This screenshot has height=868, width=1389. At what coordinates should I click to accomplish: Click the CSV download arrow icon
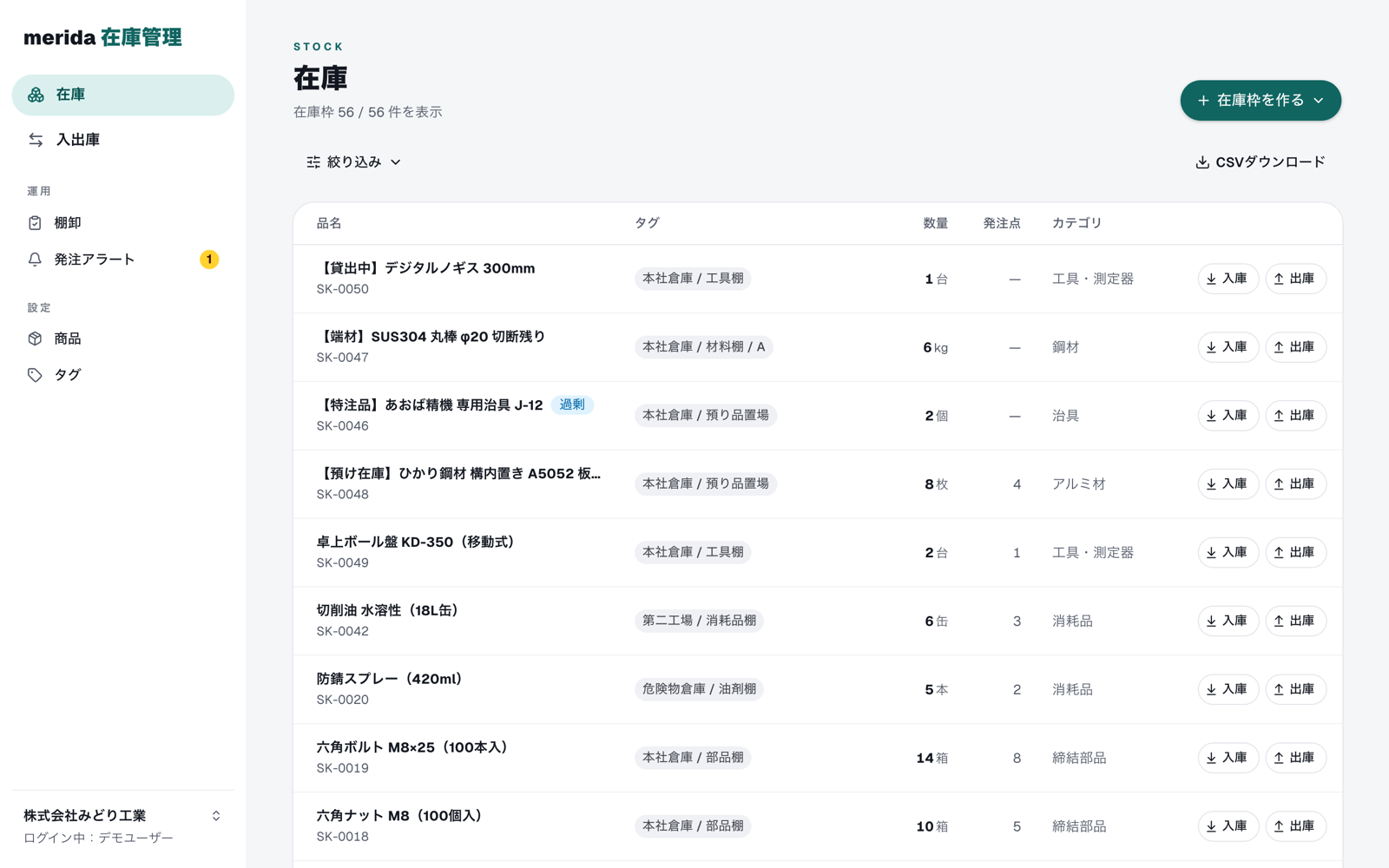pyautogui.click(x=1202, y=162)
